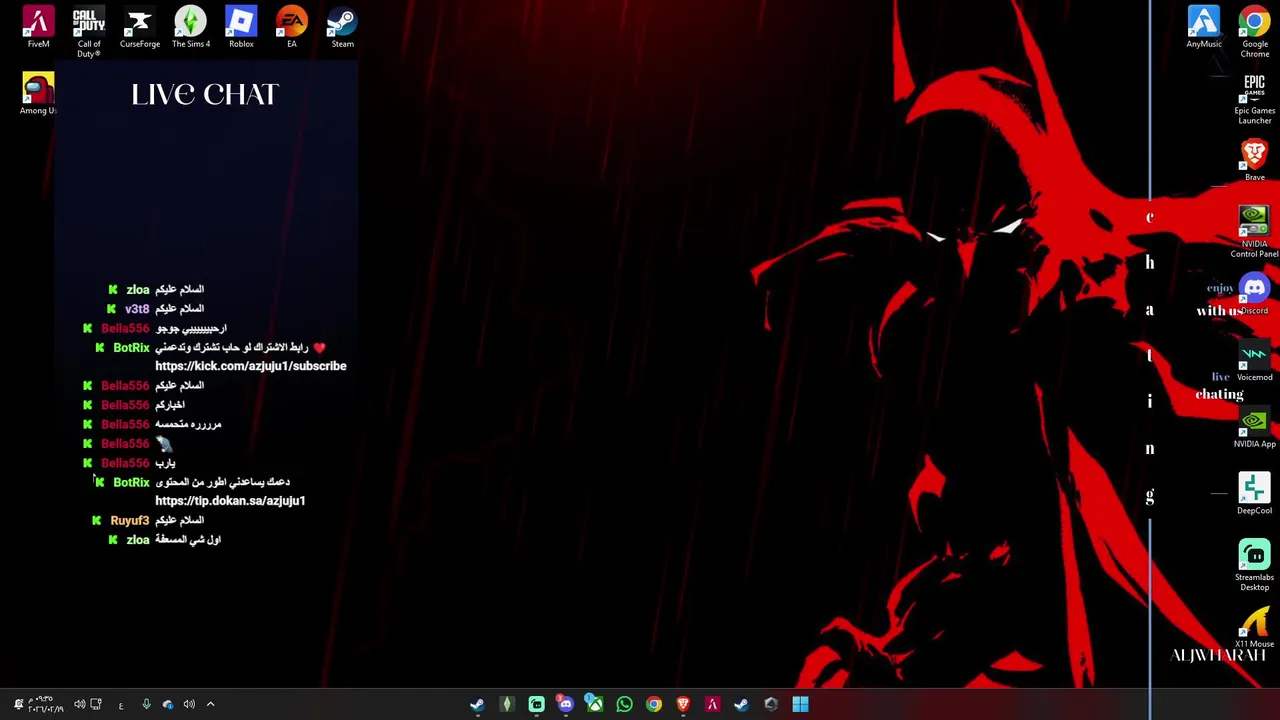Open The Sims 4 taskbar icon
Viewport: 1280px width, 720px height.
coord(507,704)
